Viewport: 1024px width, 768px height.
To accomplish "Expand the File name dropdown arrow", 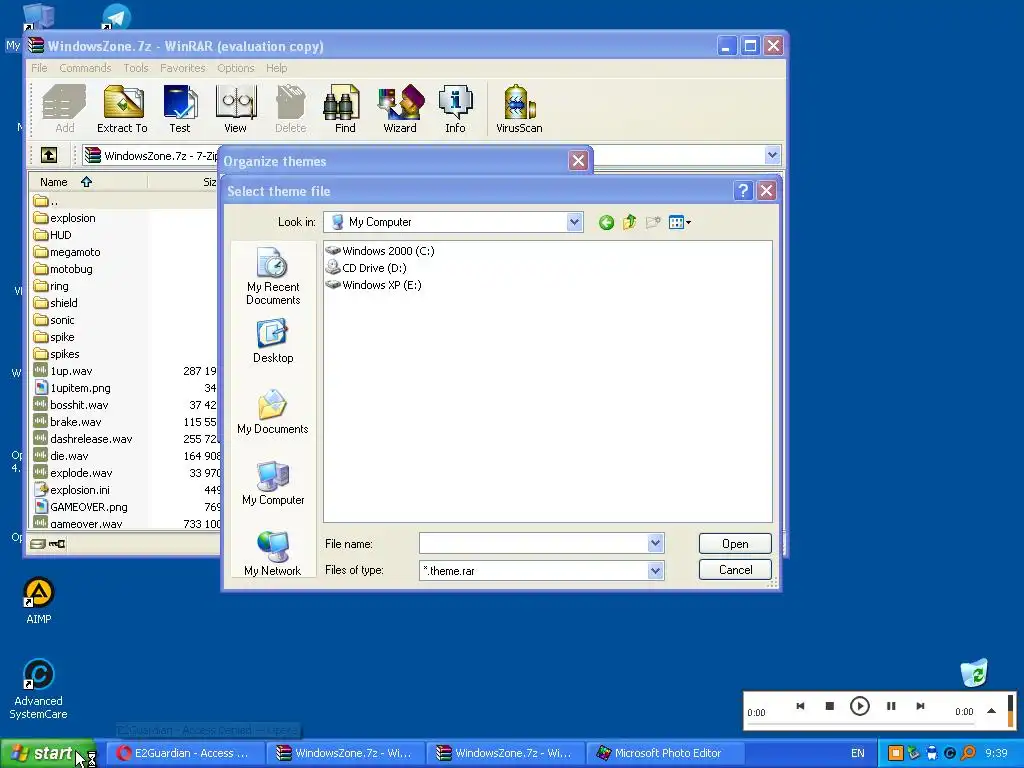I will click(656, 543).
